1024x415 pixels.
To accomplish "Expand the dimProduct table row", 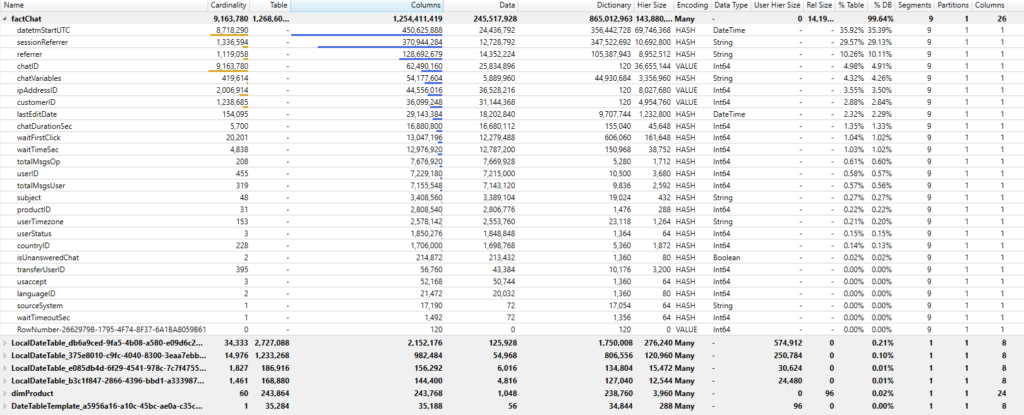I will point(6,394).
